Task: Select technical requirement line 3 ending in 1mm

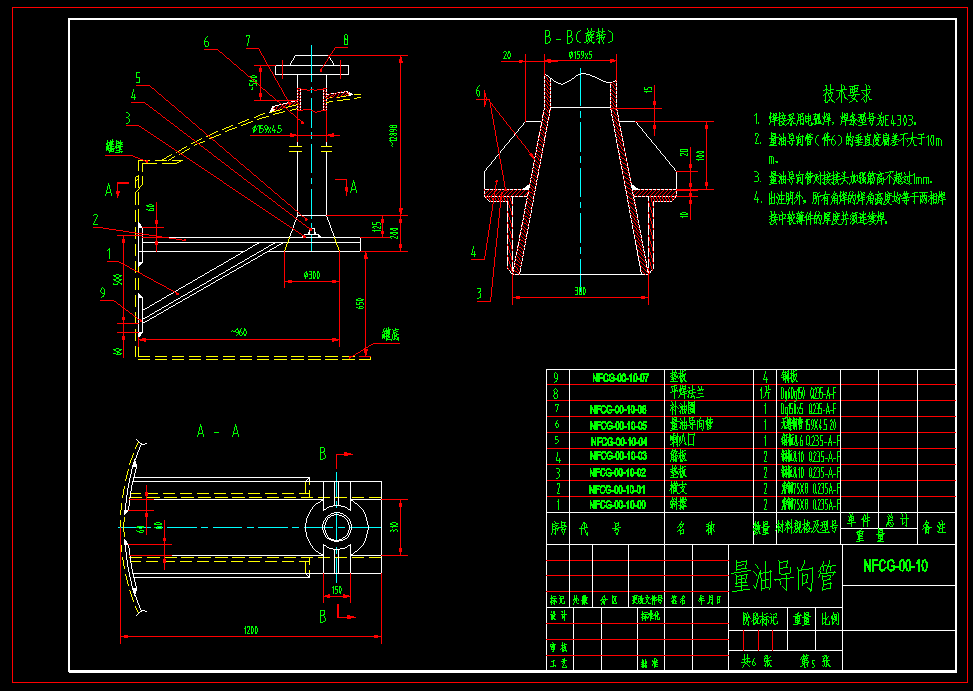Action: pos(843,179)
